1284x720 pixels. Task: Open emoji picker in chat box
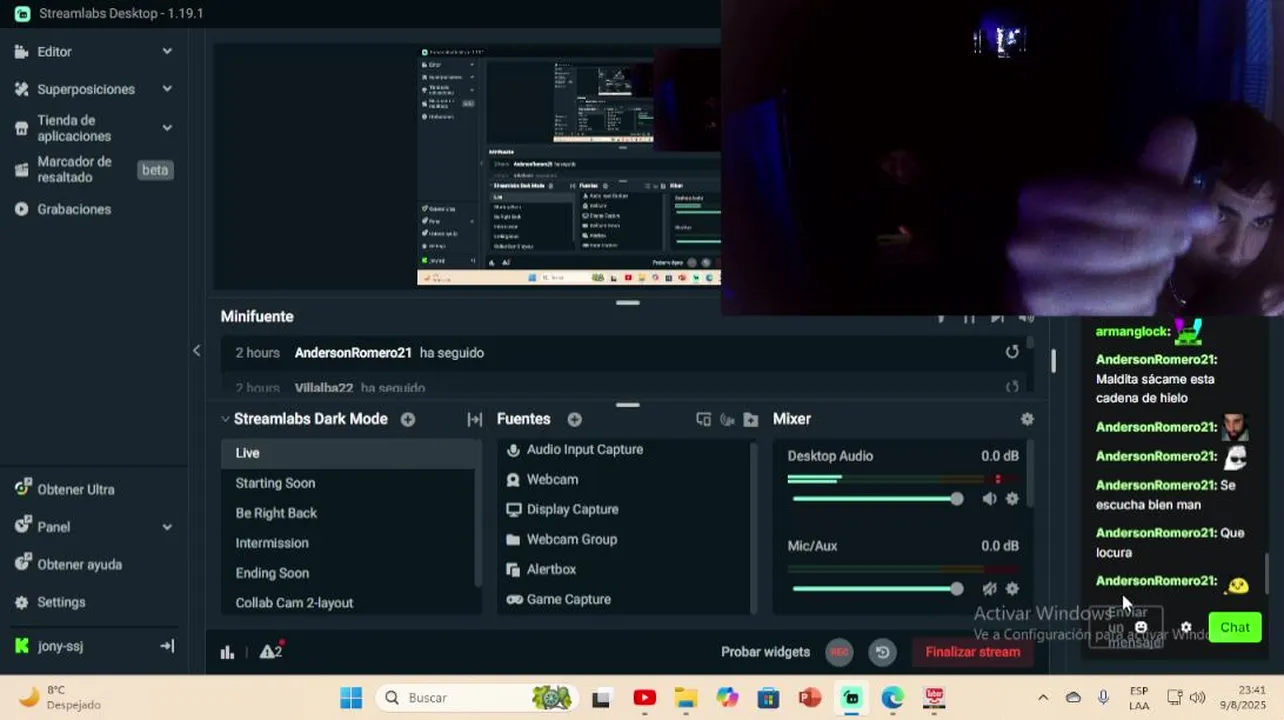[x=1141, y=628]
